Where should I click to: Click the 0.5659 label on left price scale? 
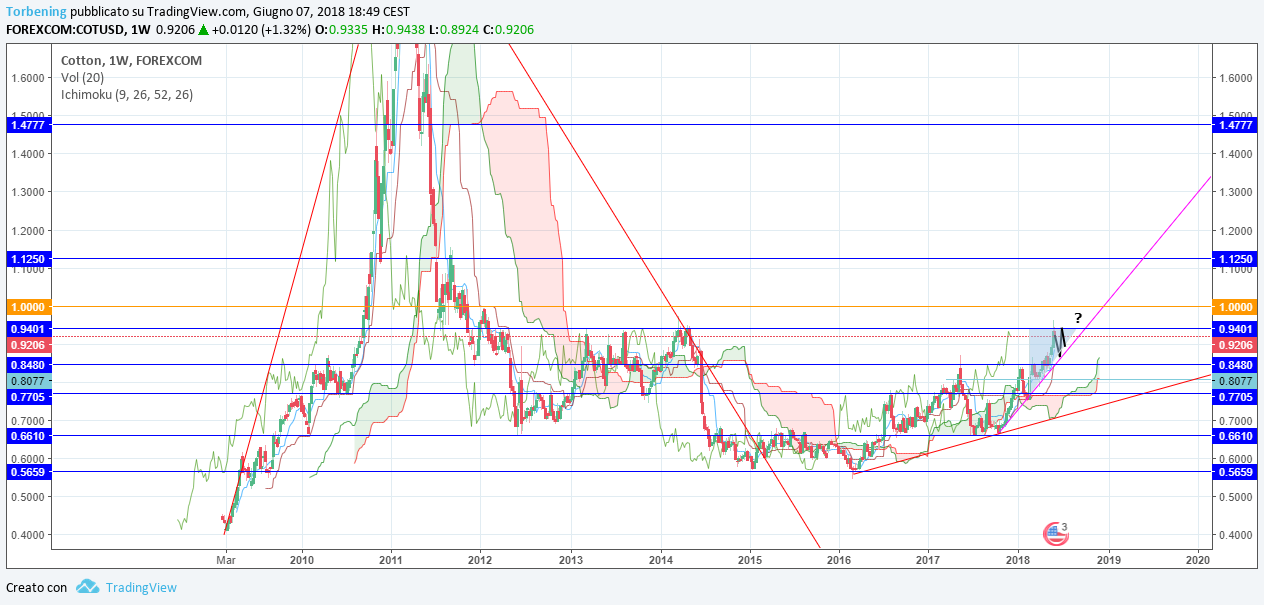[x=28, y=471]
